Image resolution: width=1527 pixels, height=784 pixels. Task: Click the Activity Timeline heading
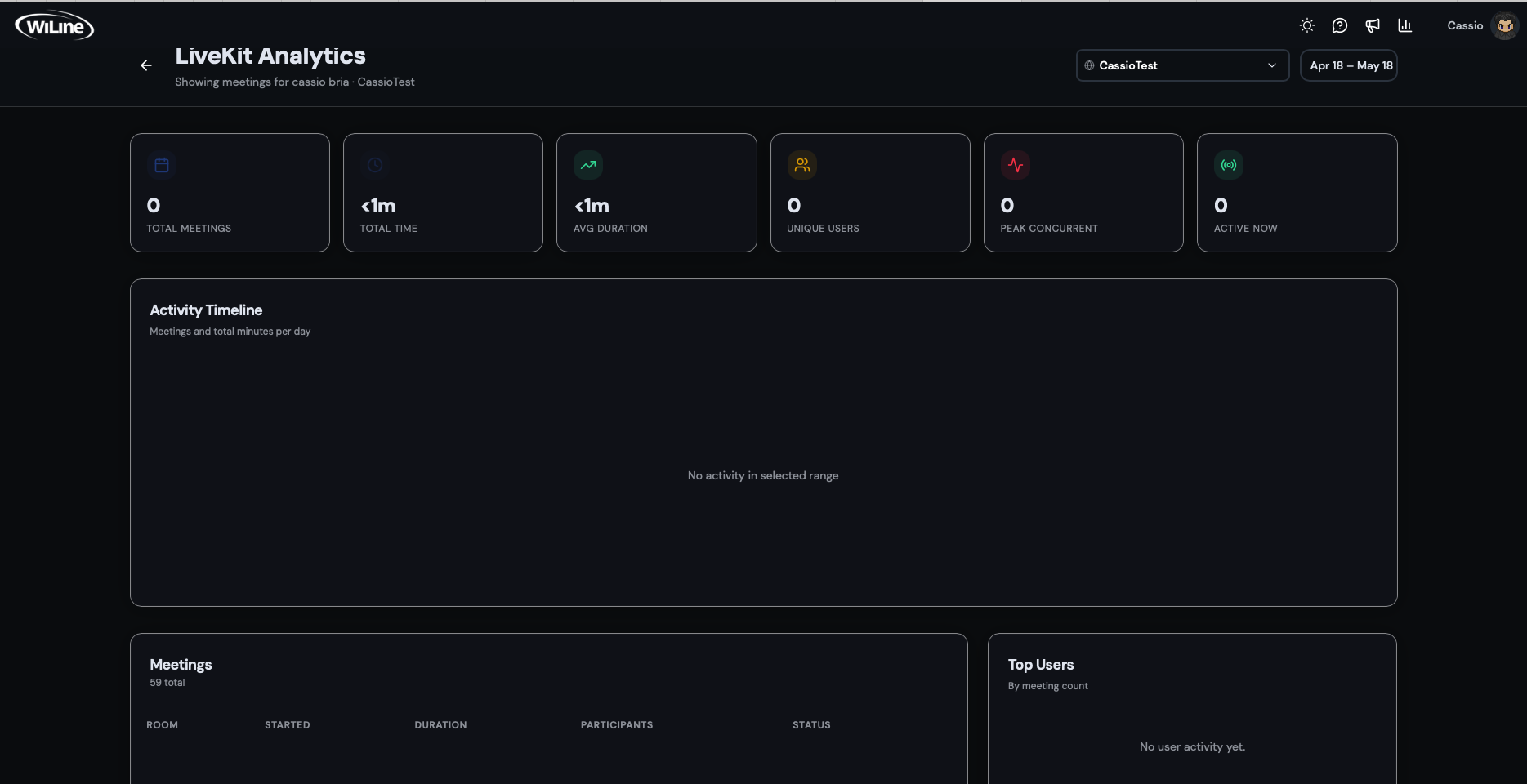pyautogui.click(x=206, y=310)
